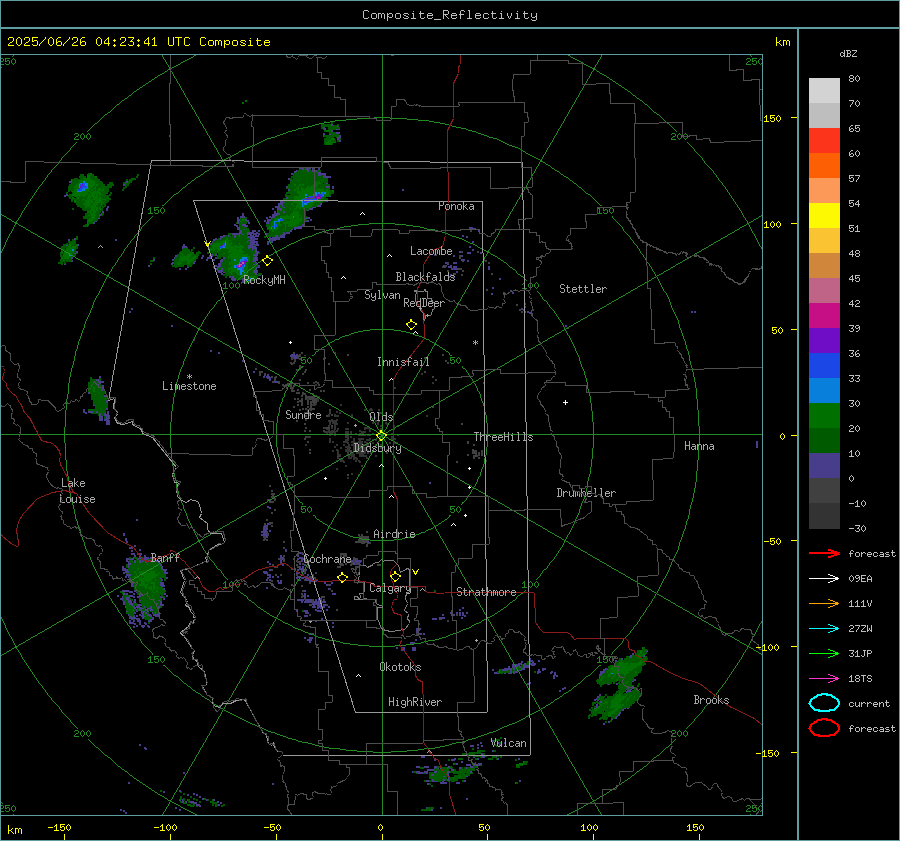Viewport: 900px width, 841px height.
Task: Click the magenta 18TS arrow legend icon
Action: [x=824, y=679]
